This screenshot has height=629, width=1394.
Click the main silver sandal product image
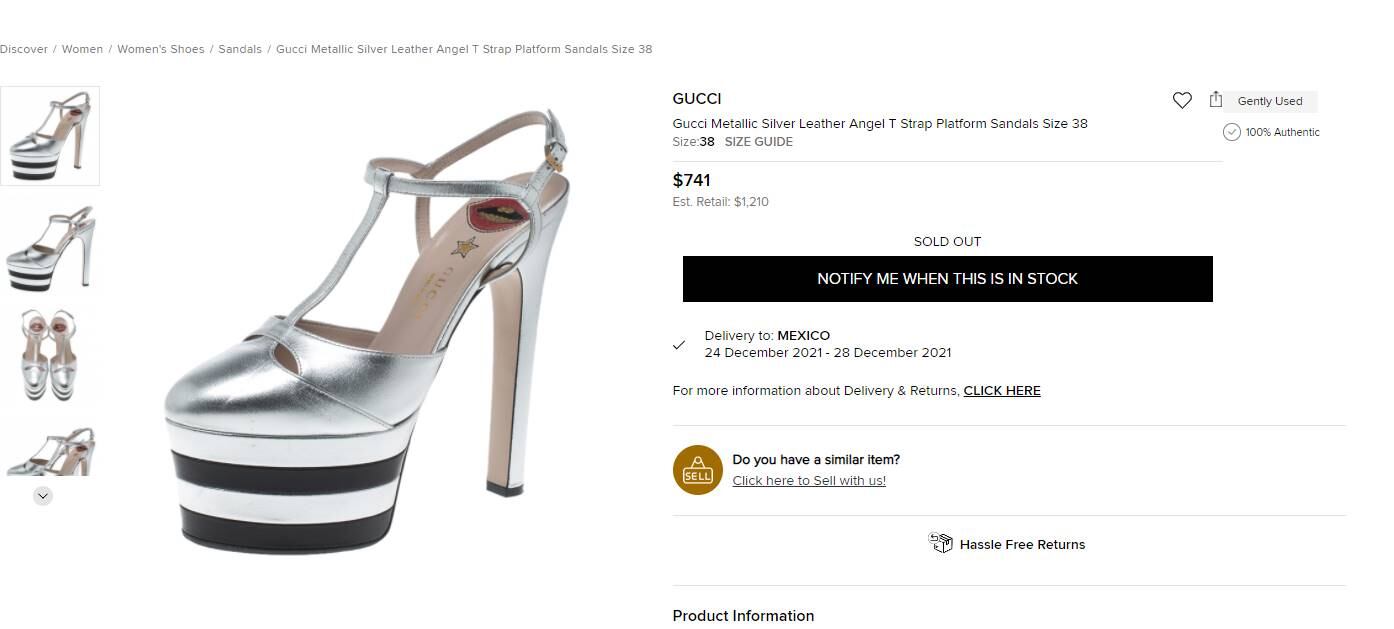click(367, 330)
